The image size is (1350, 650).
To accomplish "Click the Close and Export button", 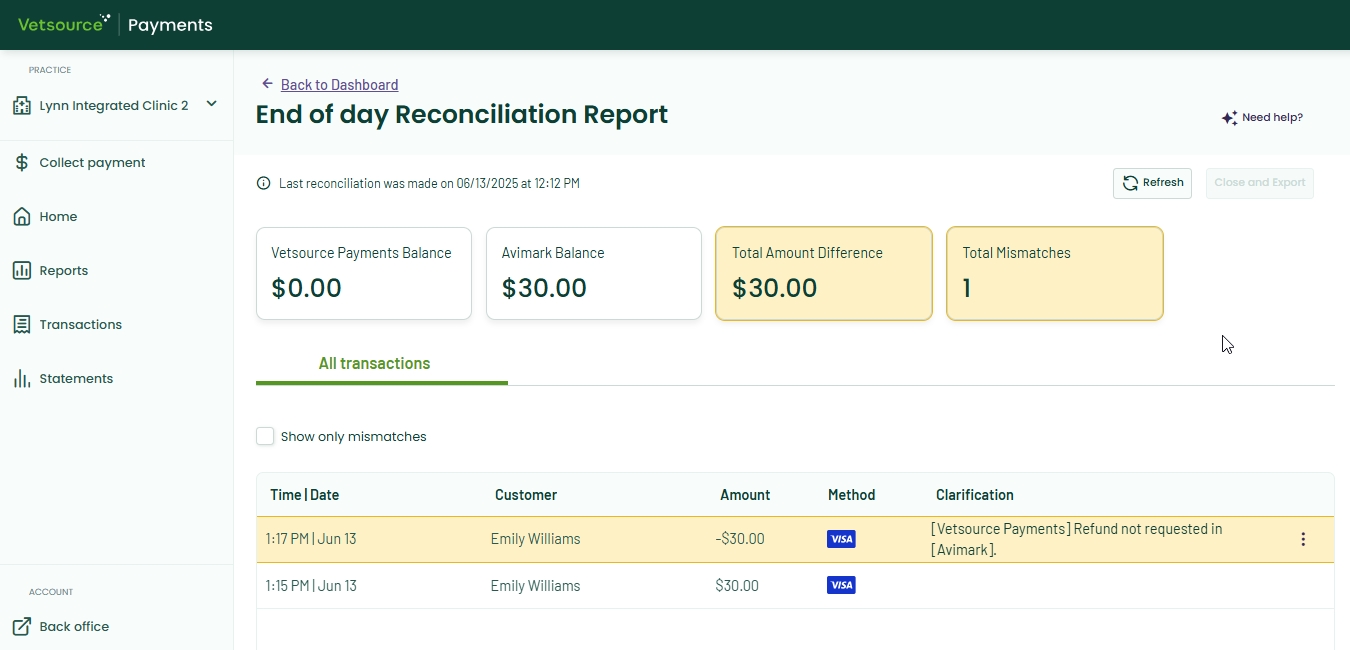I will [x=1260, y=183].
